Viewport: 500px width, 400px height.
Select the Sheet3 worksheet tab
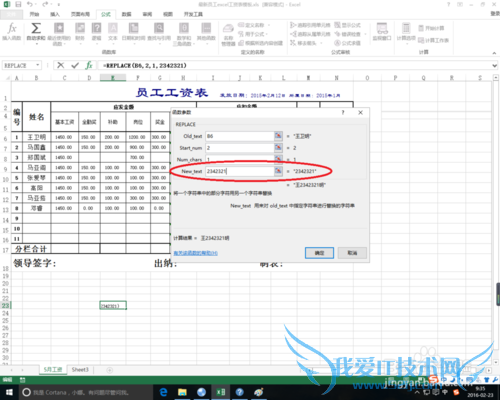80,370
